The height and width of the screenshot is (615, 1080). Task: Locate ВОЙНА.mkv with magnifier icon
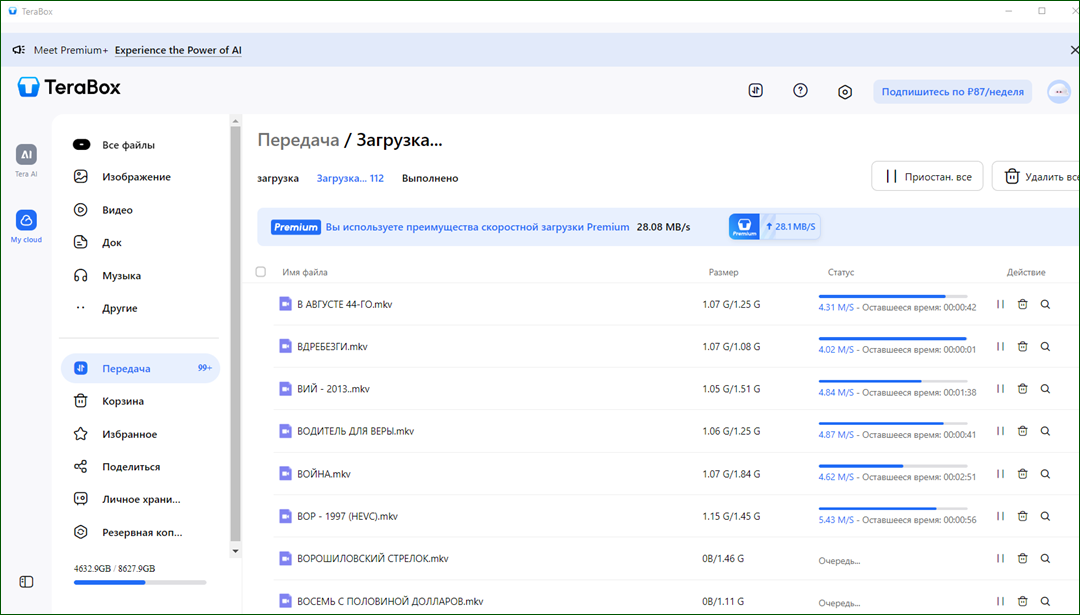[x=1045, y=474]
